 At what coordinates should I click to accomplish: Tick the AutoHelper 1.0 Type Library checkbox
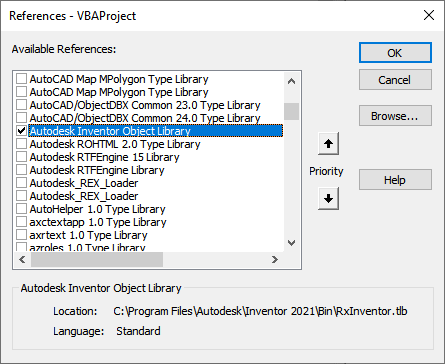(x=22, y=209)
